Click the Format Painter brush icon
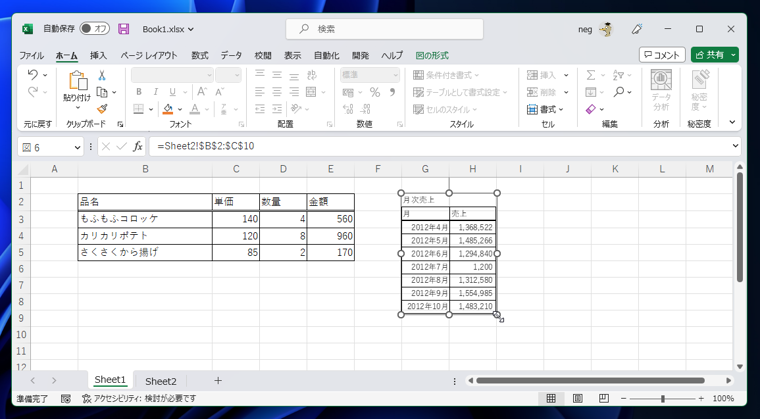 point(102,109)
